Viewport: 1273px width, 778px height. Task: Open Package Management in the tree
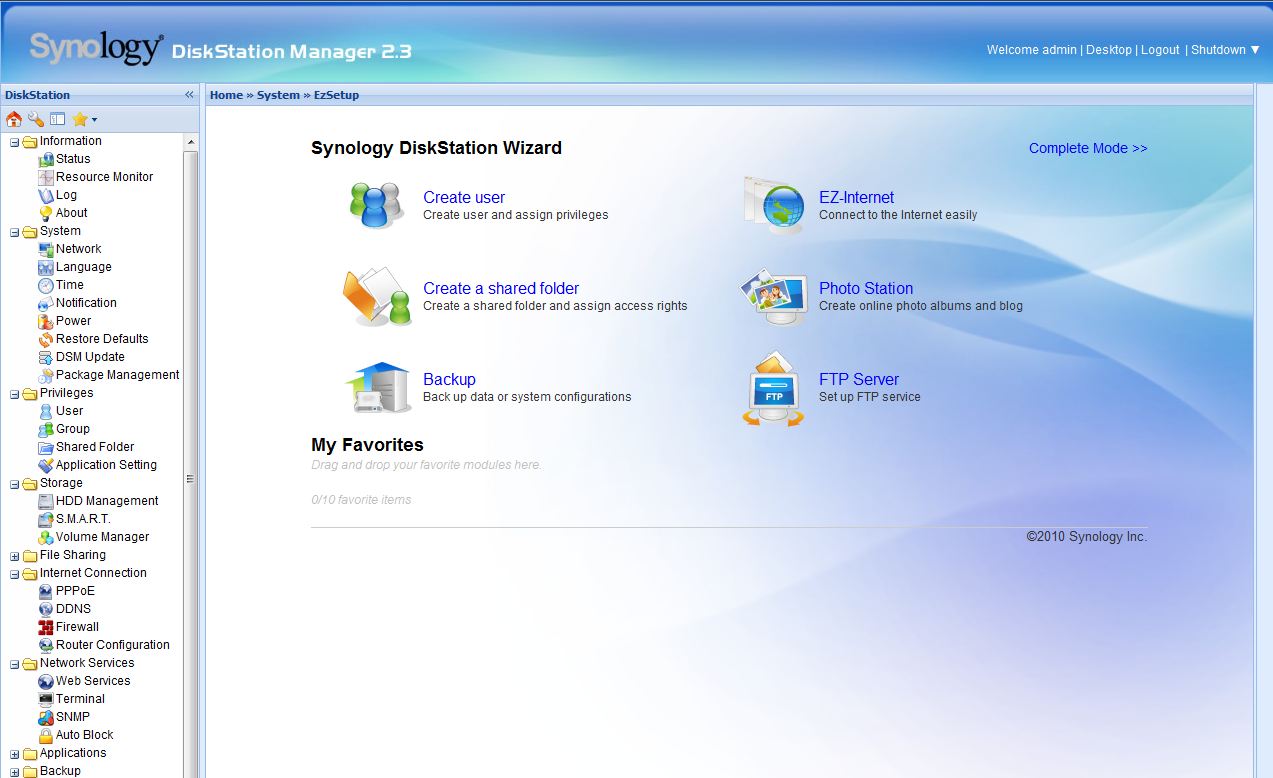[117, 375]
